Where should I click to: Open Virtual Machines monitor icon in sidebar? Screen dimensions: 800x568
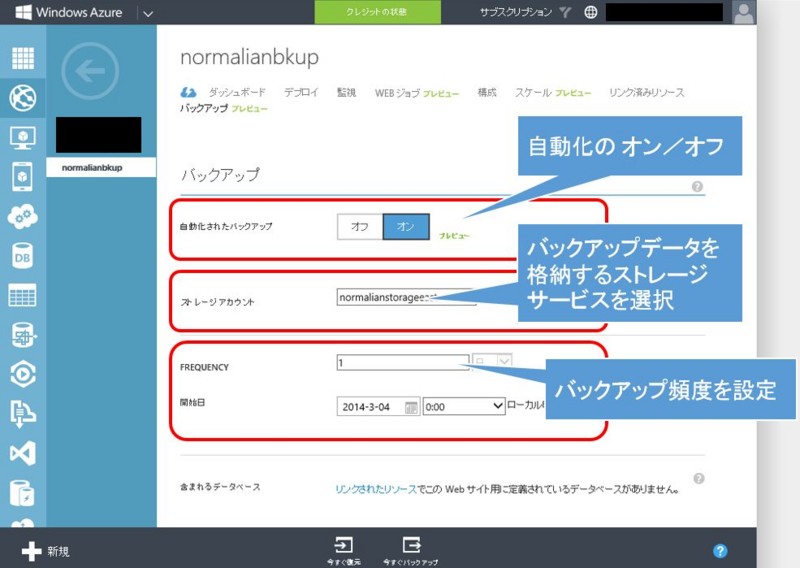coord(23,137)
